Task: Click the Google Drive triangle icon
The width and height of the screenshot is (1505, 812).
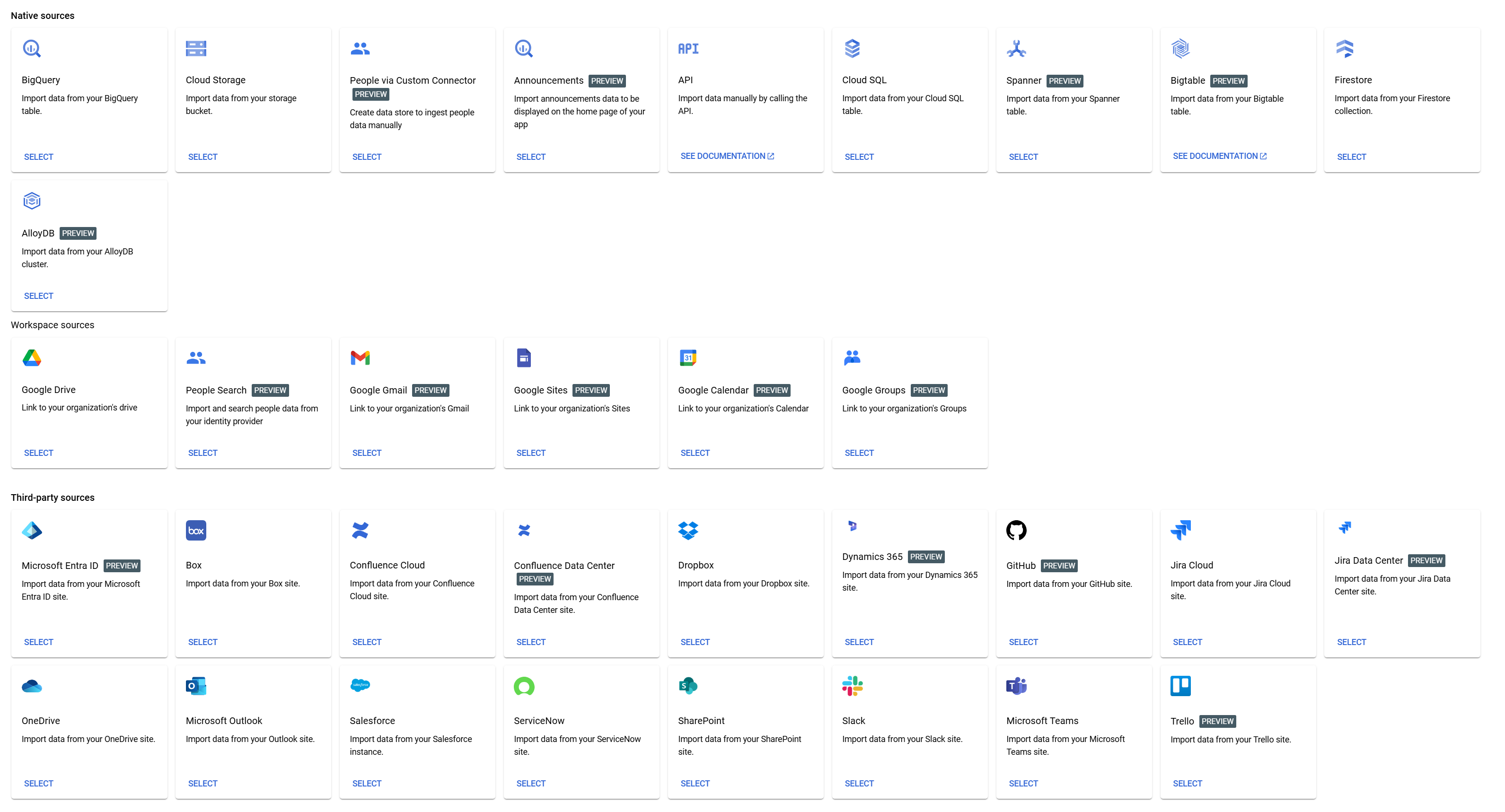Action: coord(32,358)
